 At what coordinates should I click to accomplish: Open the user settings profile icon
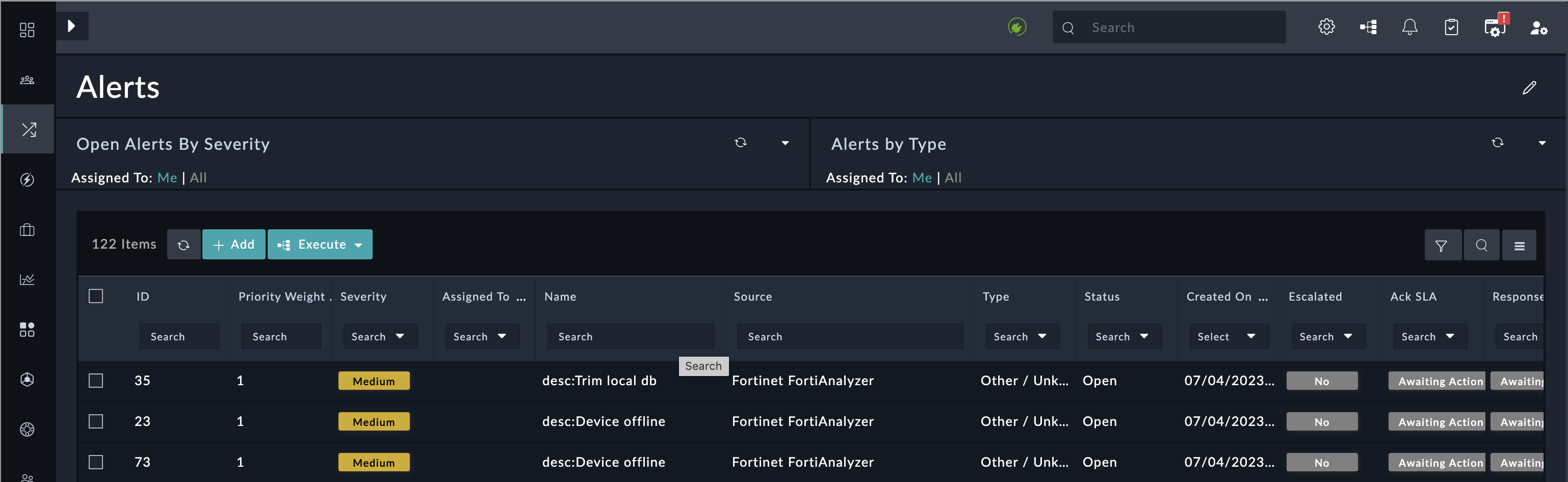pyautogui.click(x=1539, y=28)
